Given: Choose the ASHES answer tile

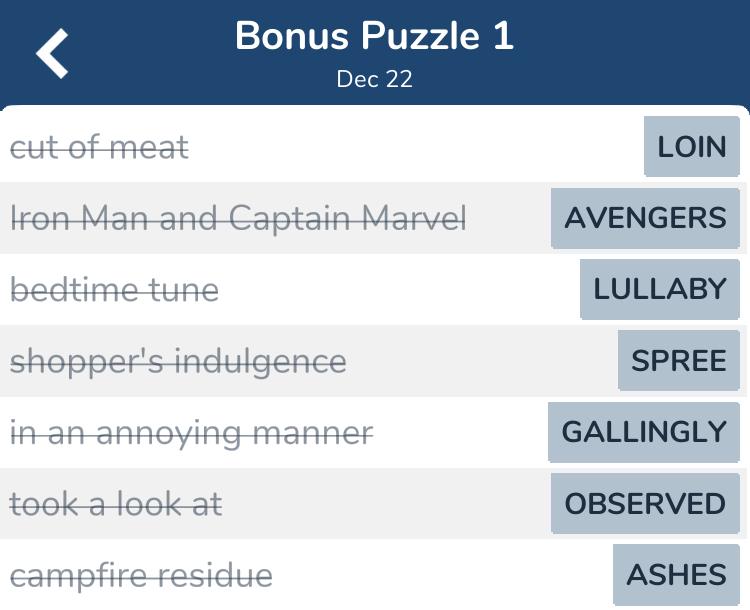Looking at the screenshot, I should (x=676, y=575).
